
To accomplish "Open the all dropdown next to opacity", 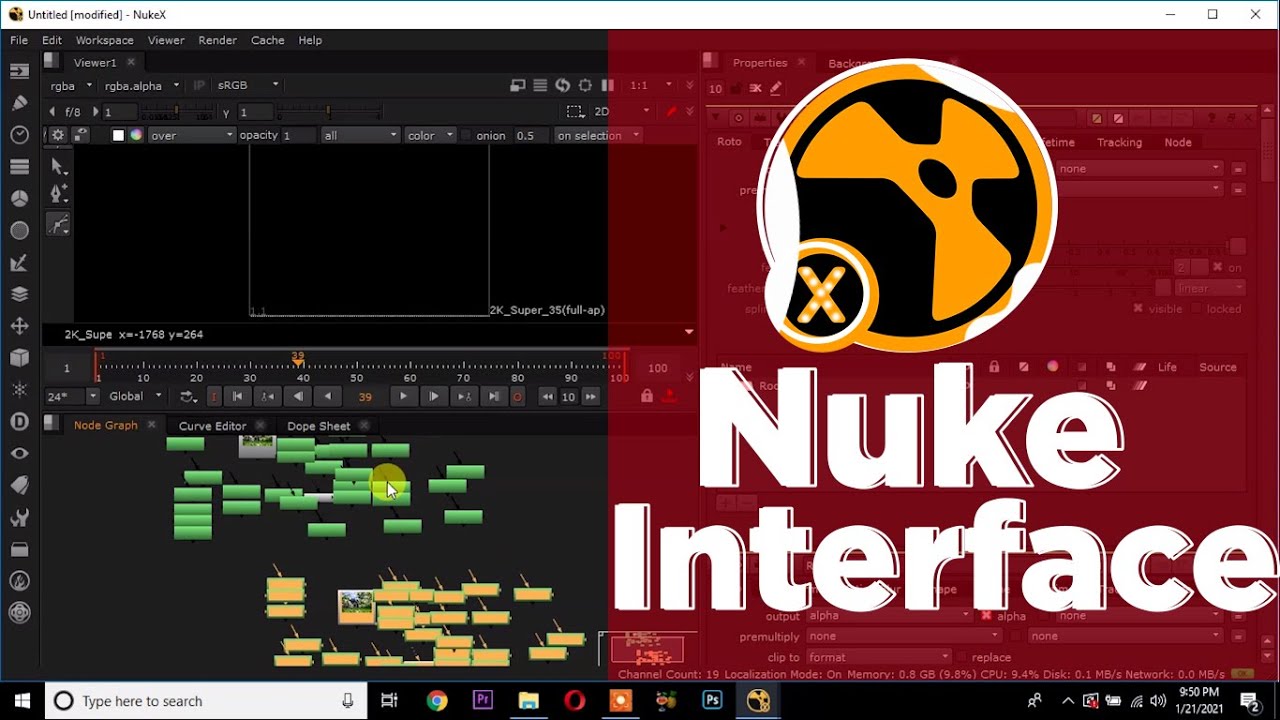I will pyautogui.click(x=360, y=135).
